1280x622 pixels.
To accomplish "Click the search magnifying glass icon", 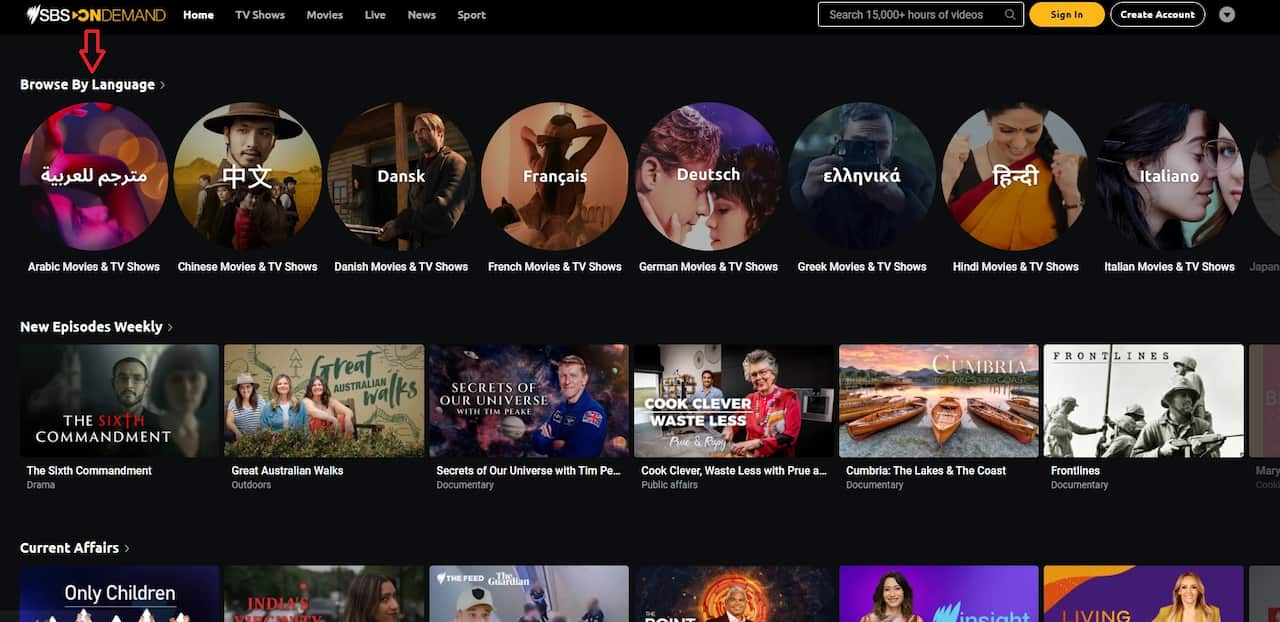I will [1010, 15].
